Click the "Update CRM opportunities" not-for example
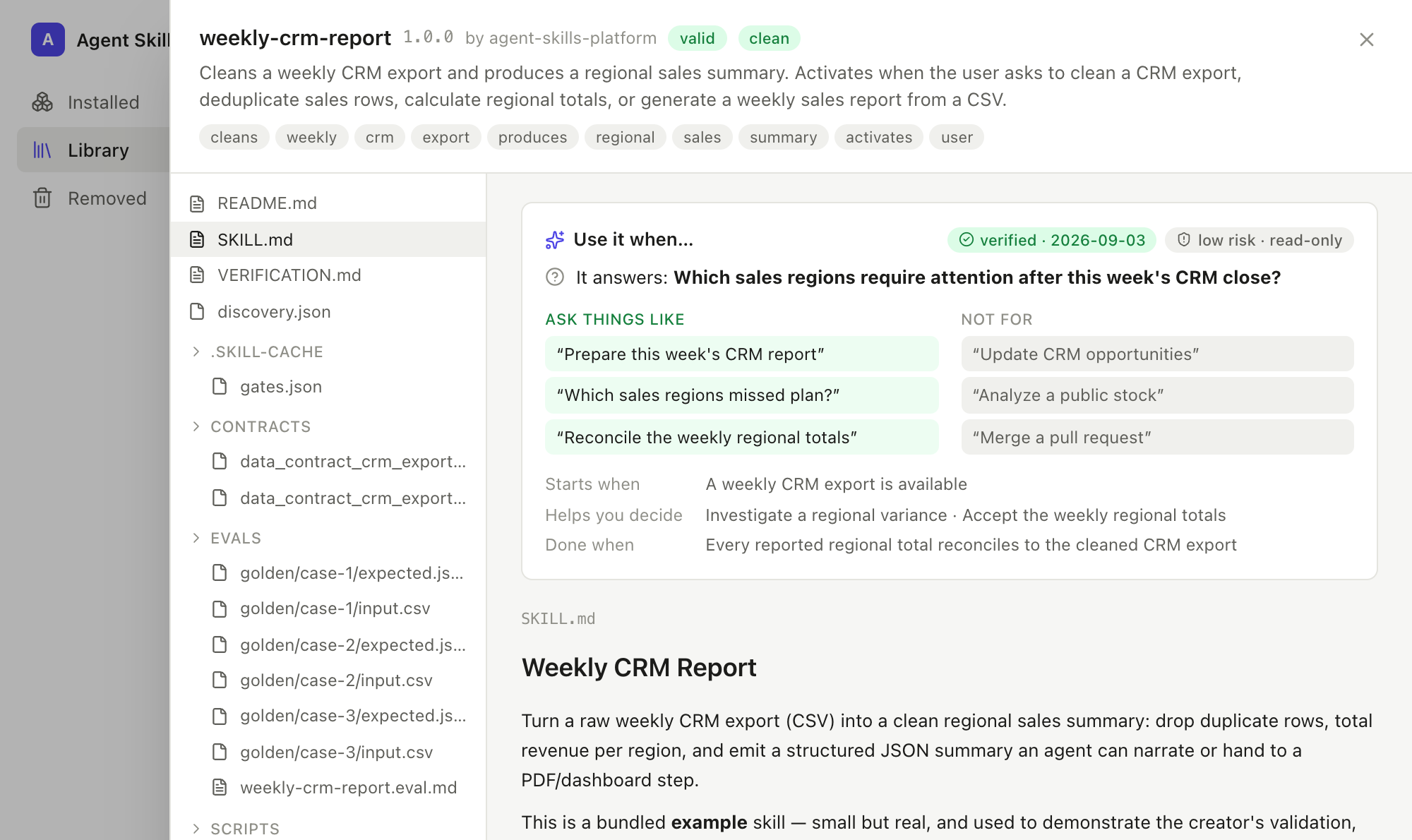The image size is (1412, 840). coord(1157,354)
